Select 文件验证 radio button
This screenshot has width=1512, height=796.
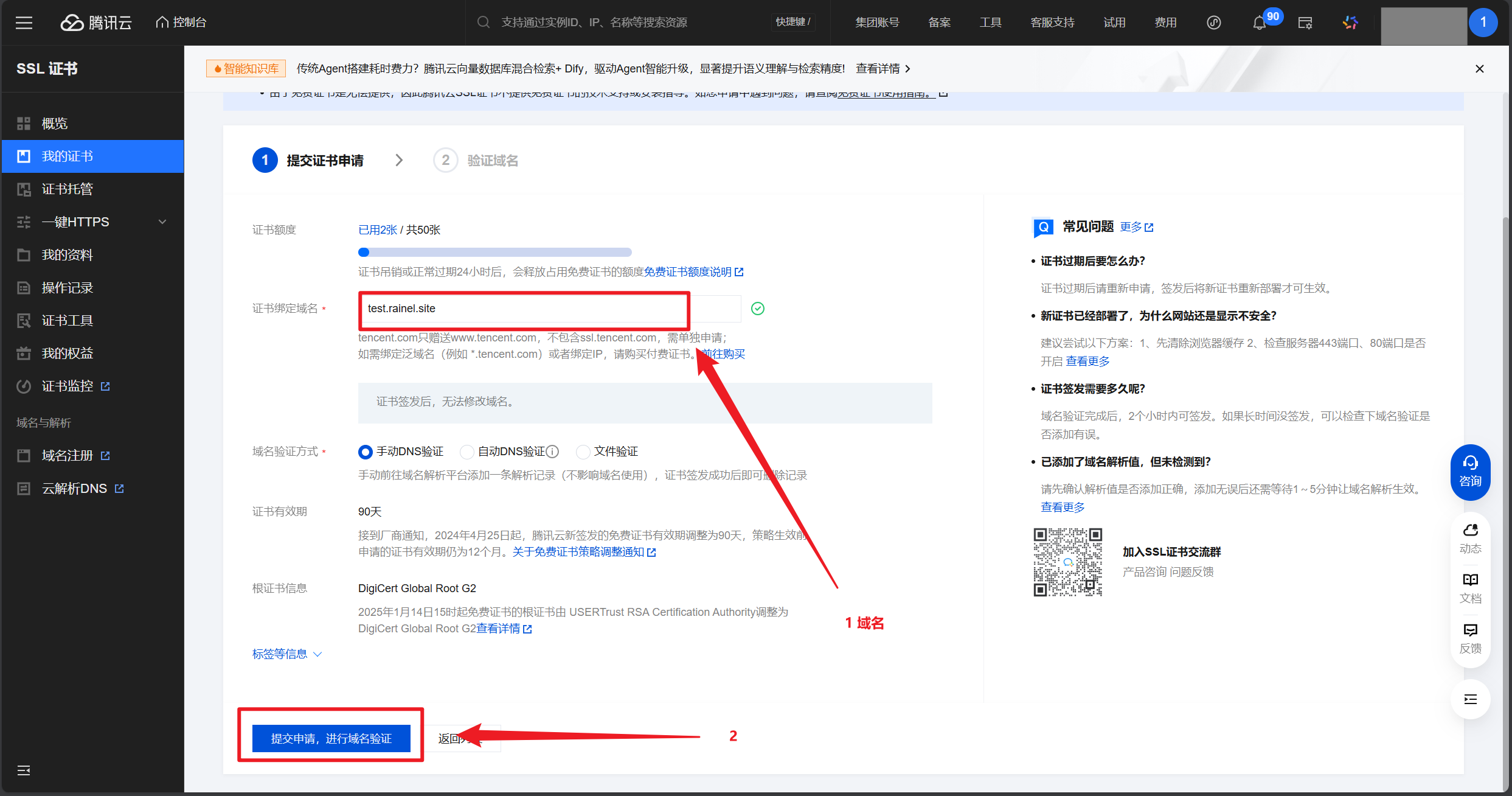pyautogui.click(x=583, y=452)
